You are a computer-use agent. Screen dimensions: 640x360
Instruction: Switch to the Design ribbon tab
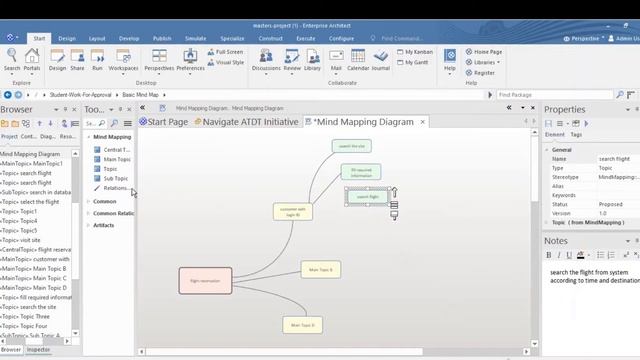(x=67, y=38)
